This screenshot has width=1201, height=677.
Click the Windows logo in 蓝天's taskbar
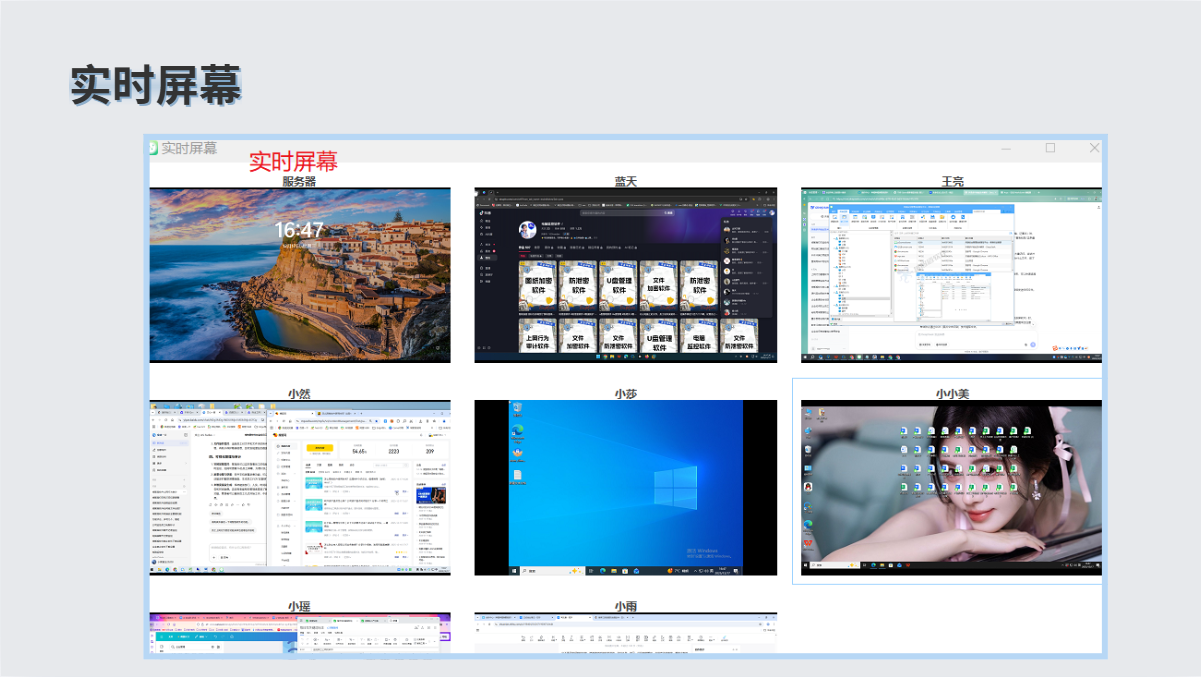(x=600, y=358)
